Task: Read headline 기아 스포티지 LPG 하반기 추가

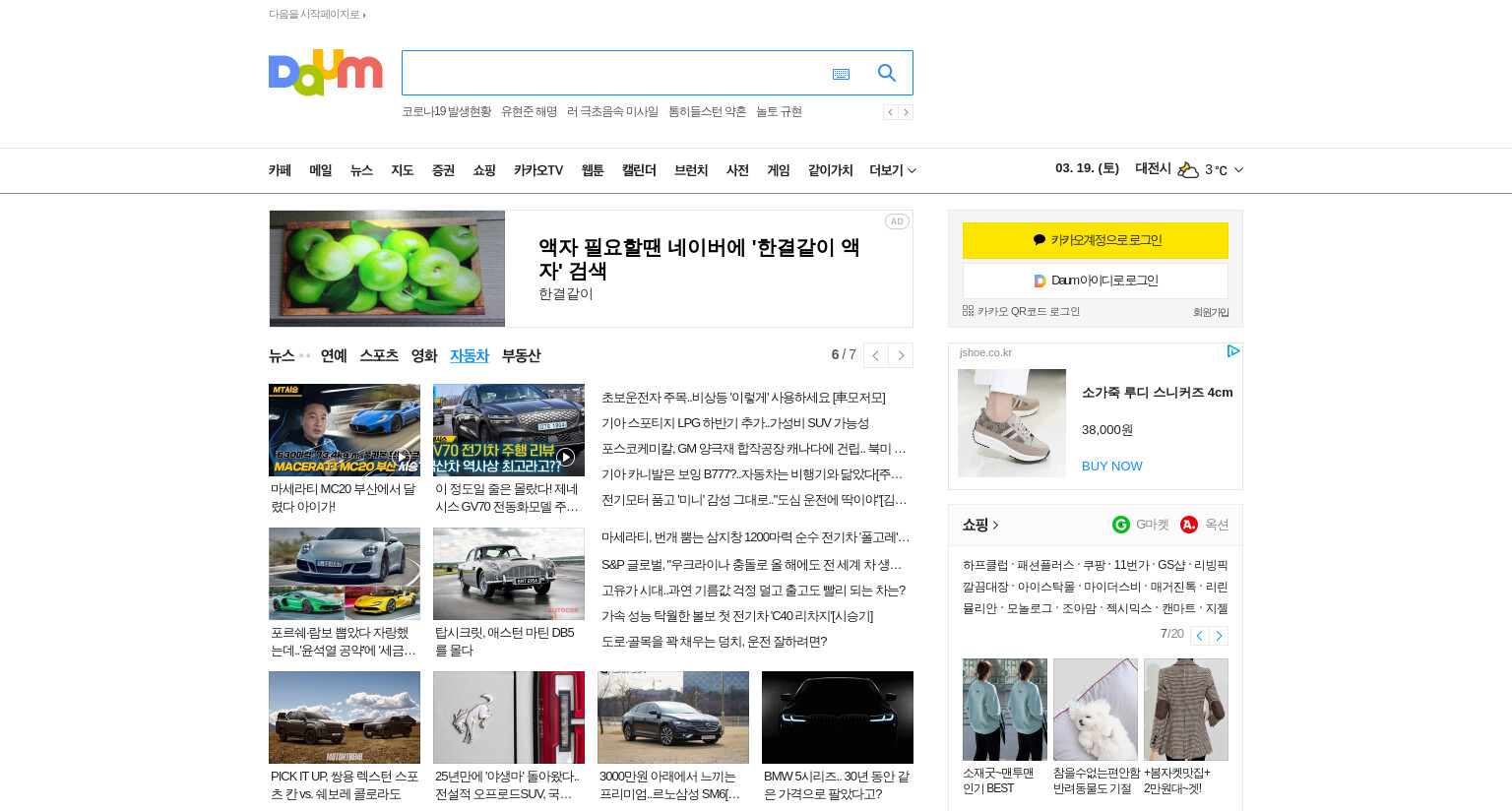Action: [735, 423]
